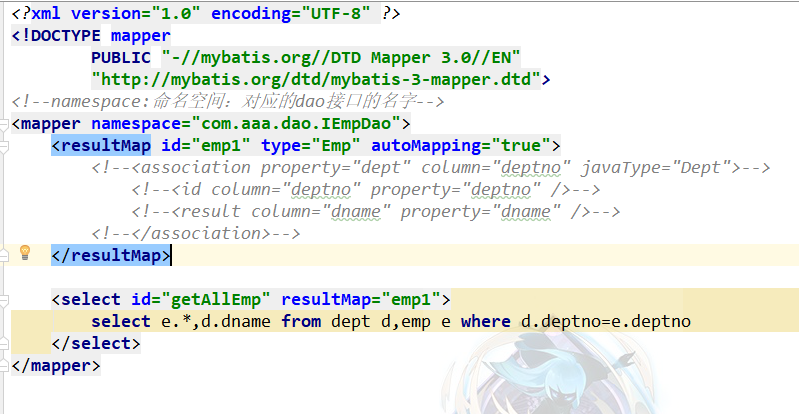Click property="dname" in the result comment
This screenshot has width=799, height=414.
pyautogui.click(x=481, y=211)
